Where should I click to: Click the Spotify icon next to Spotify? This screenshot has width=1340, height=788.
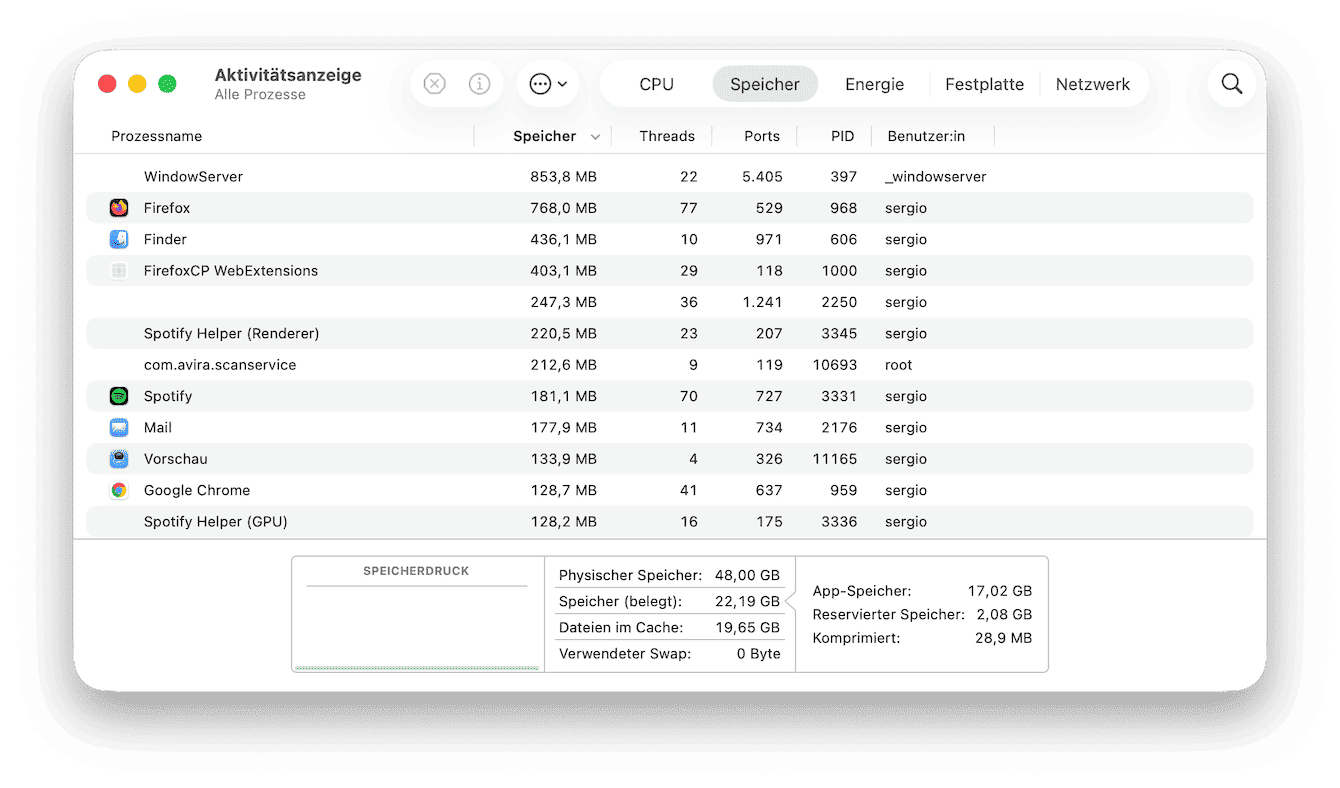point(119,396)
